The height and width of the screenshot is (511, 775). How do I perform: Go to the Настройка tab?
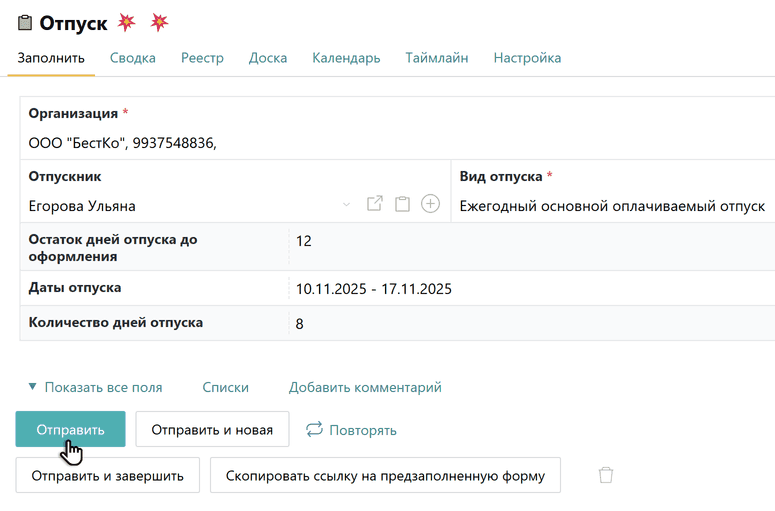[x=527, y=58]
